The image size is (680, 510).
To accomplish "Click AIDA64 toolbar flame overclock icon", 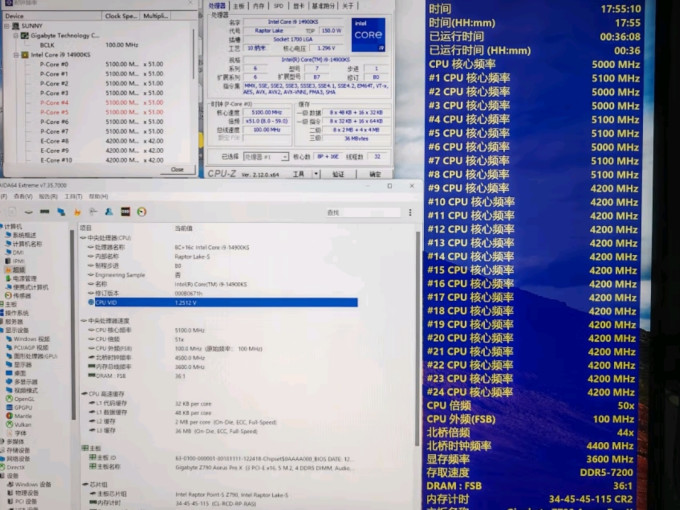I will [x=77, y=212].
